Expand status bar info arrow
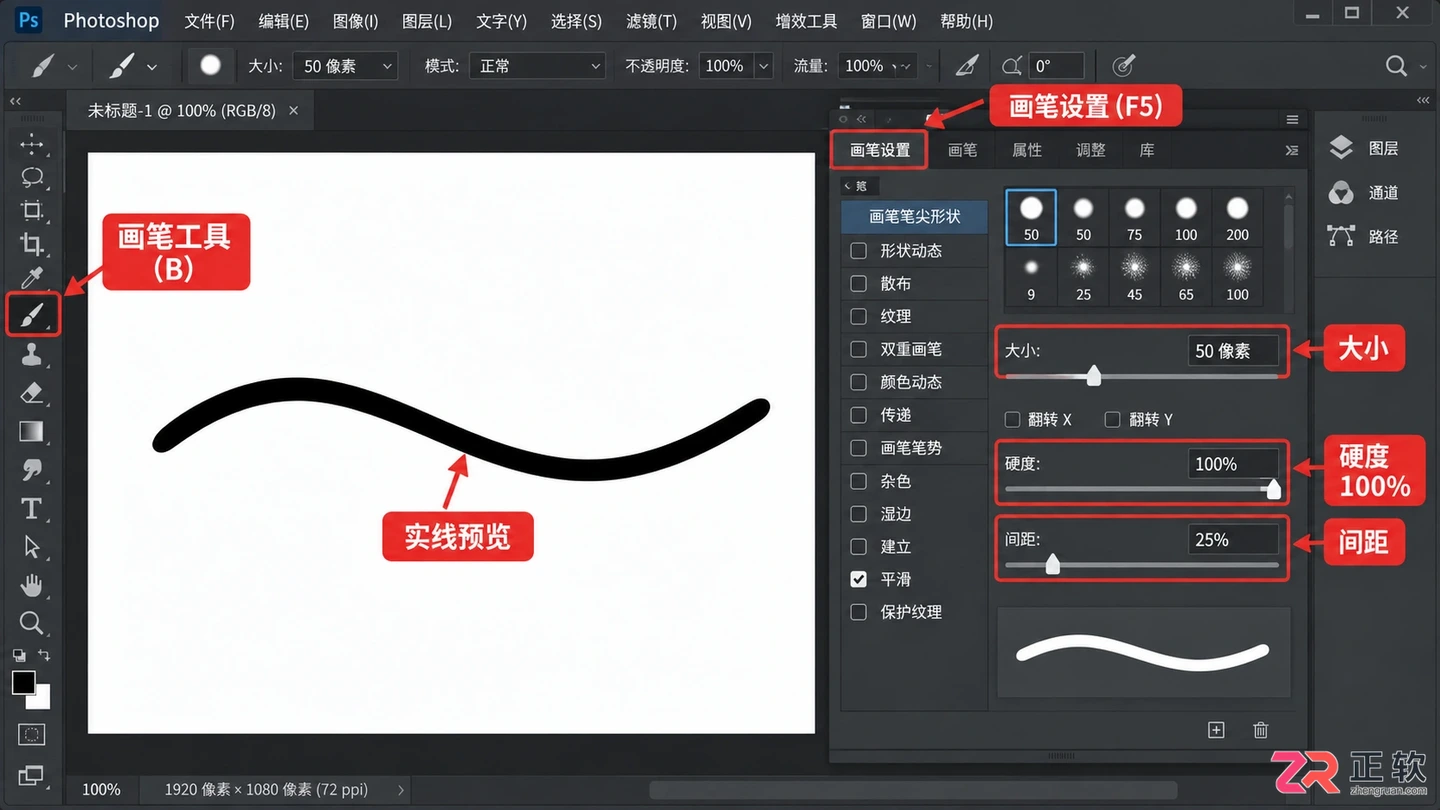The height and width of the screenshot is (810, 1440). (x=400, y=790)
